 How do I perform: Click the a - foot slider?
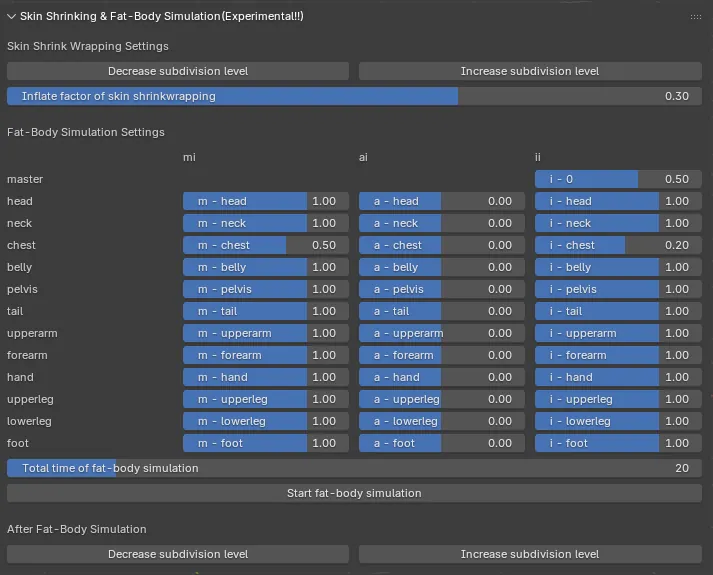(442, 443)
